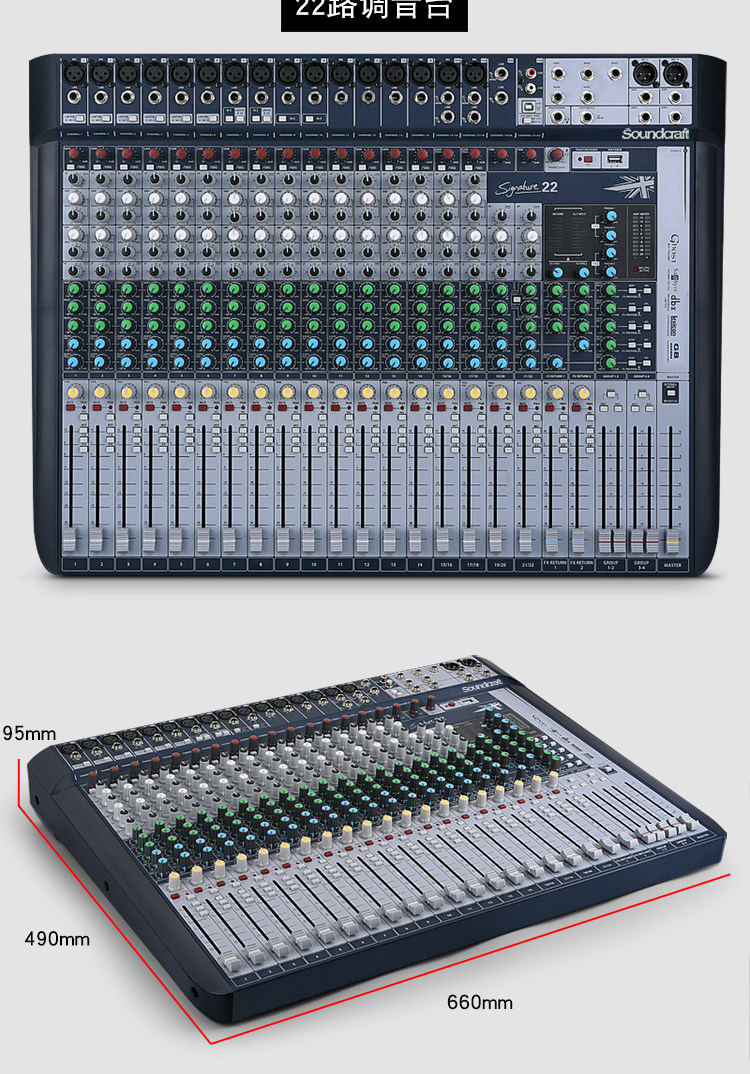Click the Signature 22 model logo
Screen dimensions: 750x1074
[x=527, y=187]
